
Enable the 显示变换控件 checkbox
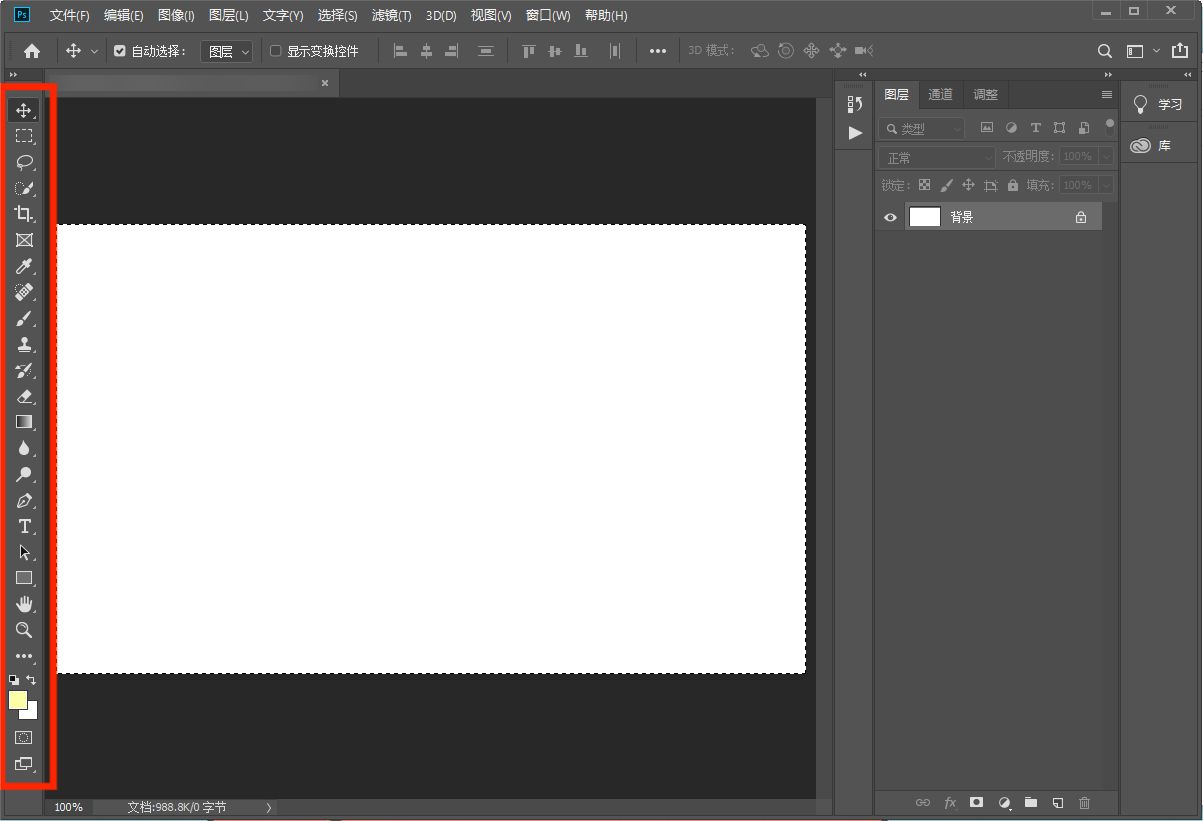tap(276, 51)
